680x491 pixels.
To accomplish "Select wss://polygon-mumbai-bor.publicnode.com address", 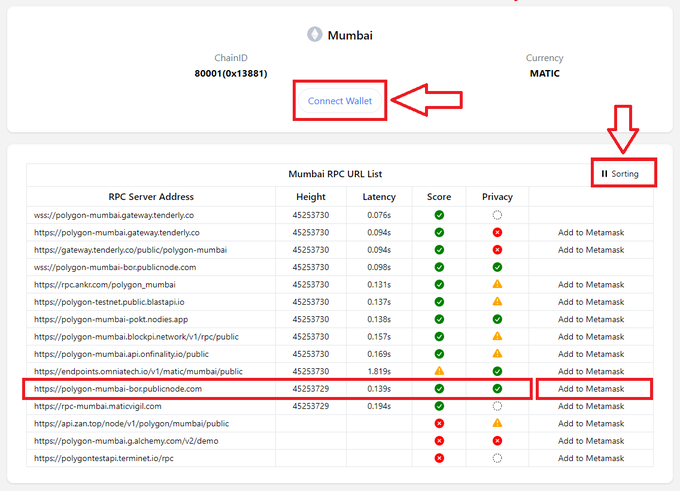I will tap(115, 267).
